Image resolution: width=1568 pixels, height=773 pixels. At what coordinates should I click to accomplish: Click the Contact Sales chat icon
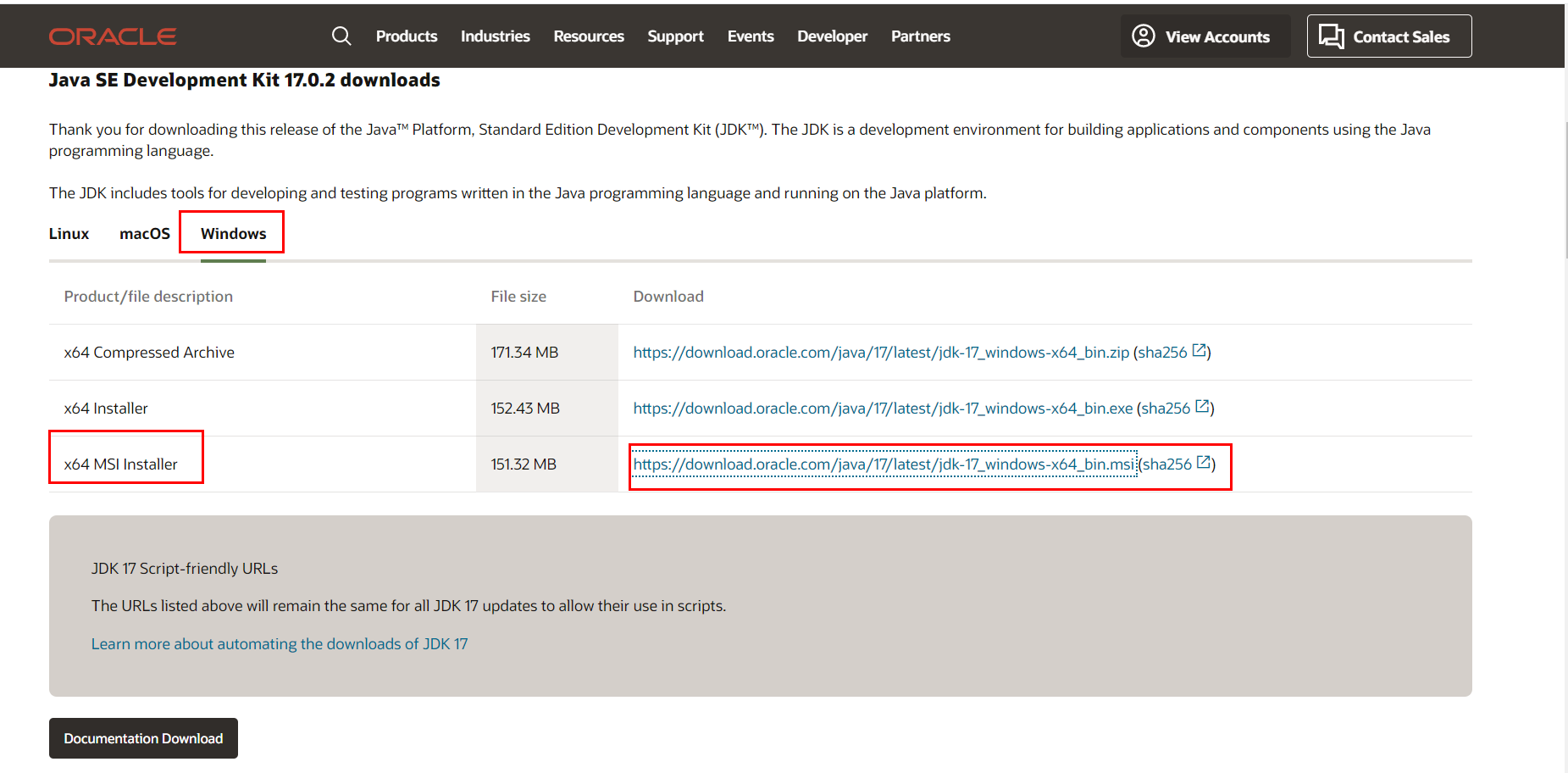[x=1332, y=36]
